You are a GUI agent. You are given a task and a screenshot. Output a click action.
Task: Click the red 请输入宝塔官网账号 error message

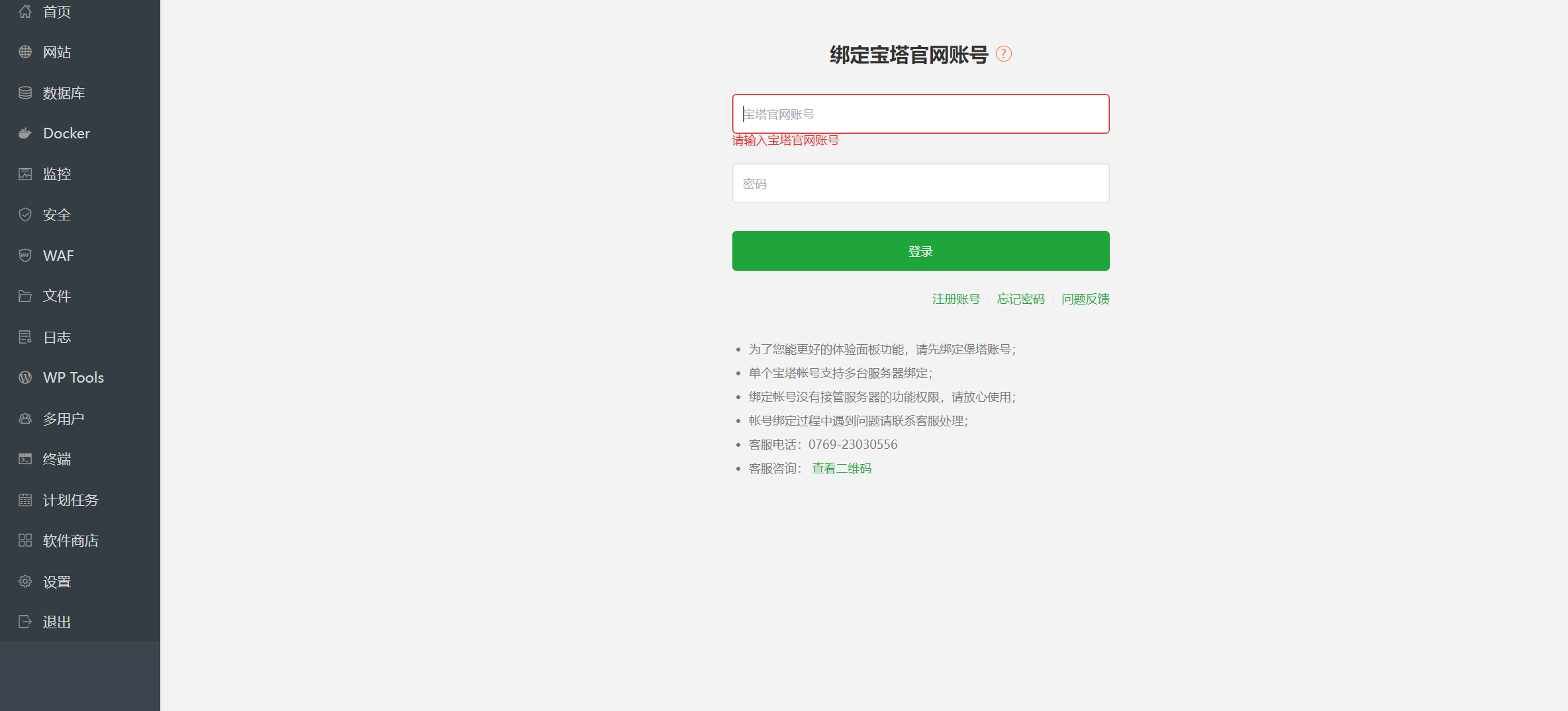[785, 140]
